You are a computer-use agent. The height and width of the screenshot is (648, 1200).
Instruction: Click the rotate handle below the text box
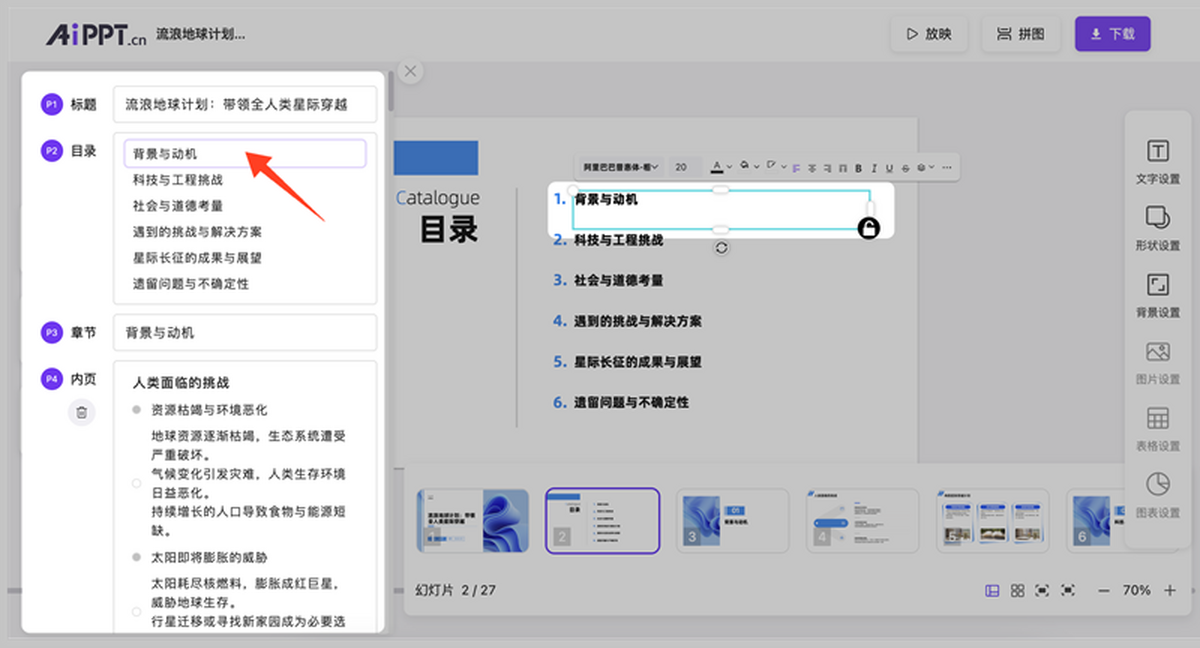click(721, 247)
